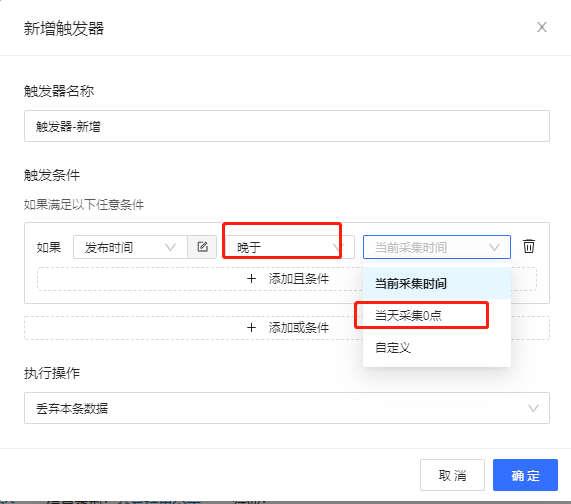Click chevron arrow in 丢弃本条数据 field
This screenshot has height=504, width=571.
[533, 408]
